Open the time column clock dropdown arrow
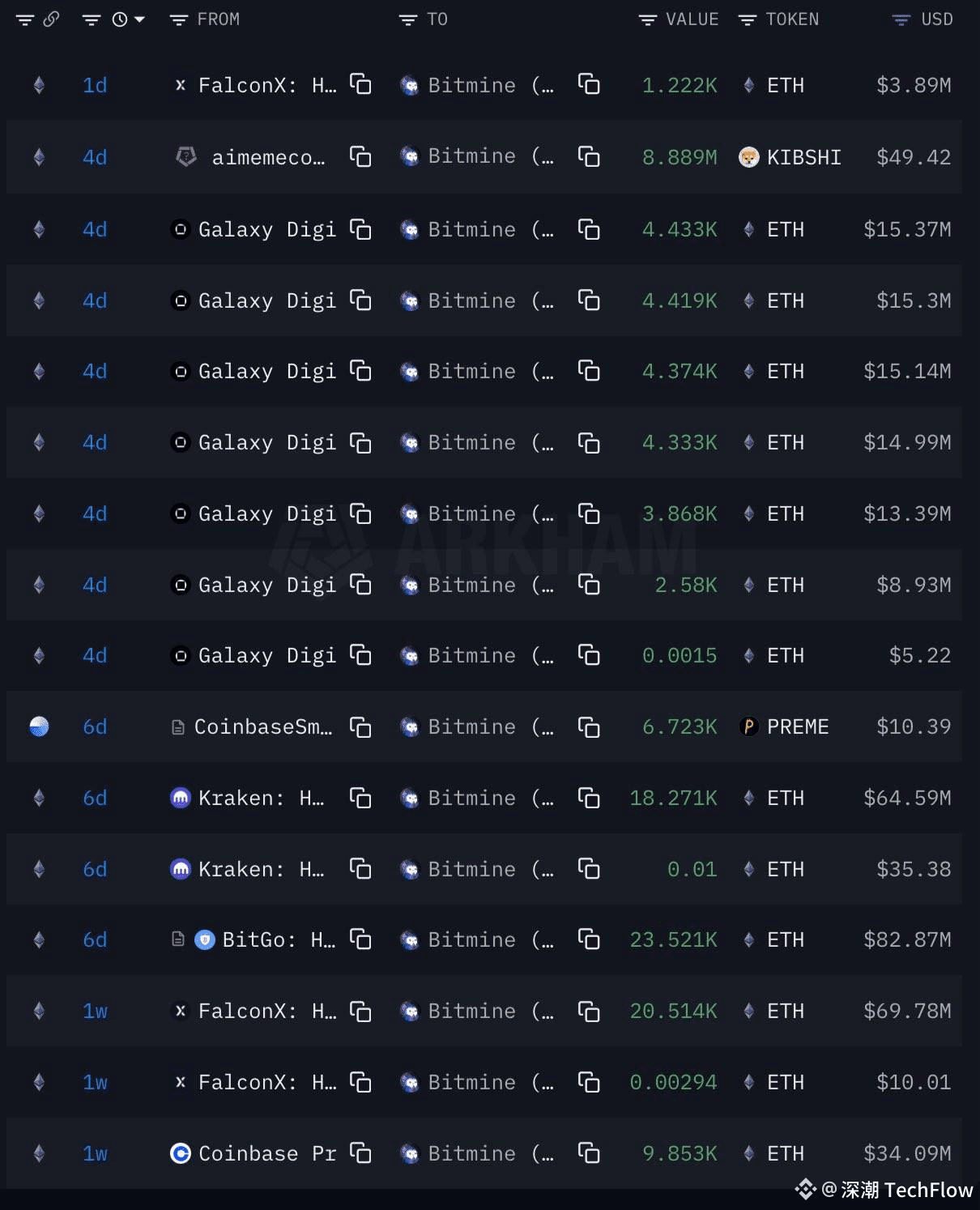Image resolution: width=980 pixels, height=1210 pixels. (139, 19)
